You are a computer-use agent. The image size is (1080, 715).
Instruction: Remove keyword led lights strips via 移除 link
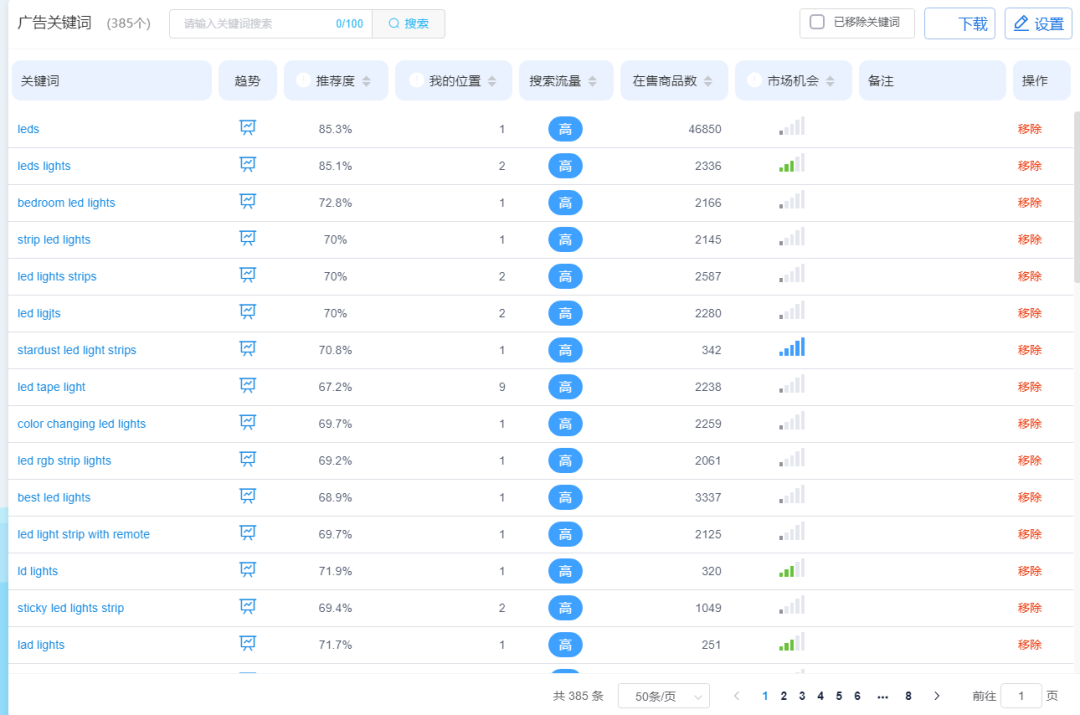click(1030, 274)
